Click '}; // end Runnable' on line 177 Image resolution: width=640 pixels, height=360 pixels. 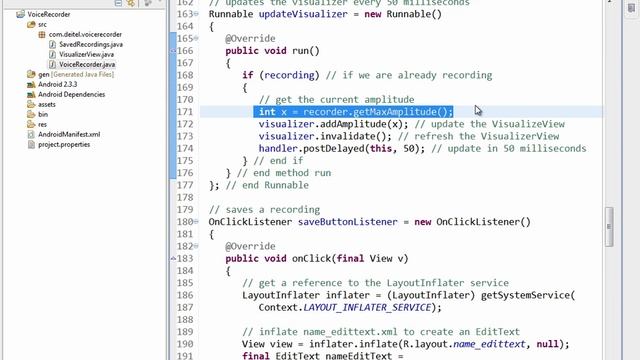click(259, 185)
